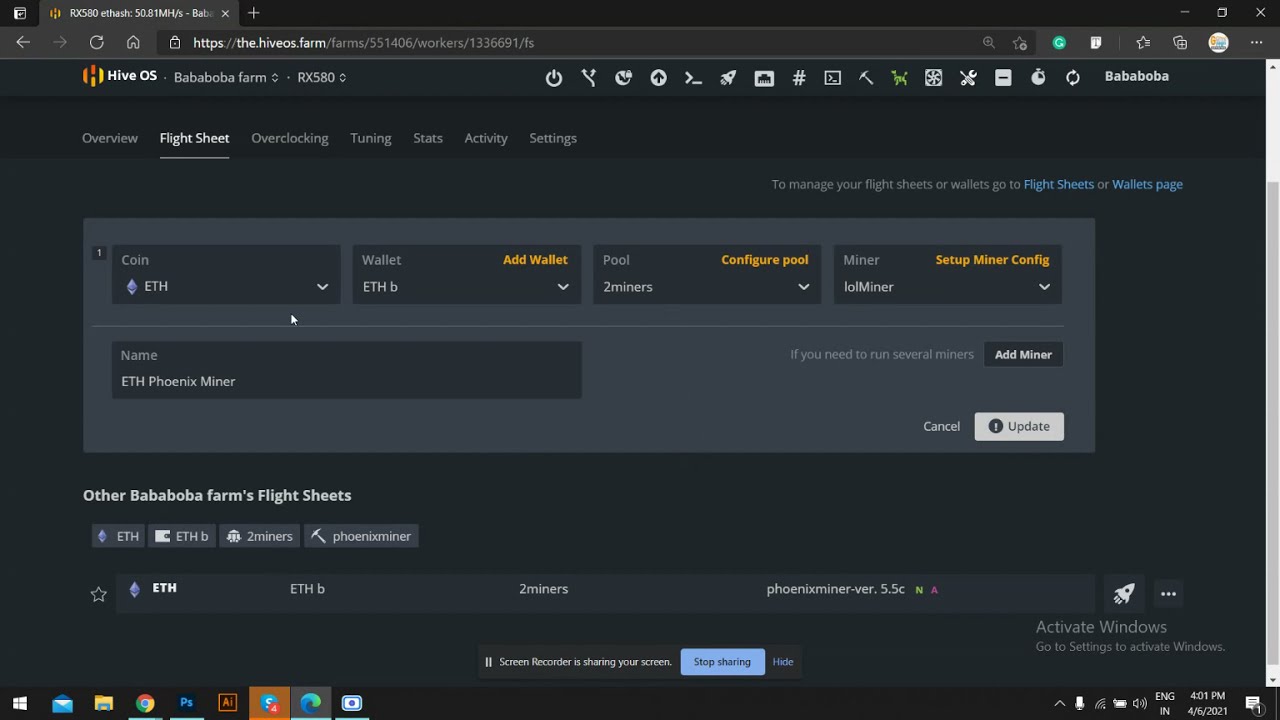Click the hash symbol icon
The image size is (1280, 720).
click(799, 77)
